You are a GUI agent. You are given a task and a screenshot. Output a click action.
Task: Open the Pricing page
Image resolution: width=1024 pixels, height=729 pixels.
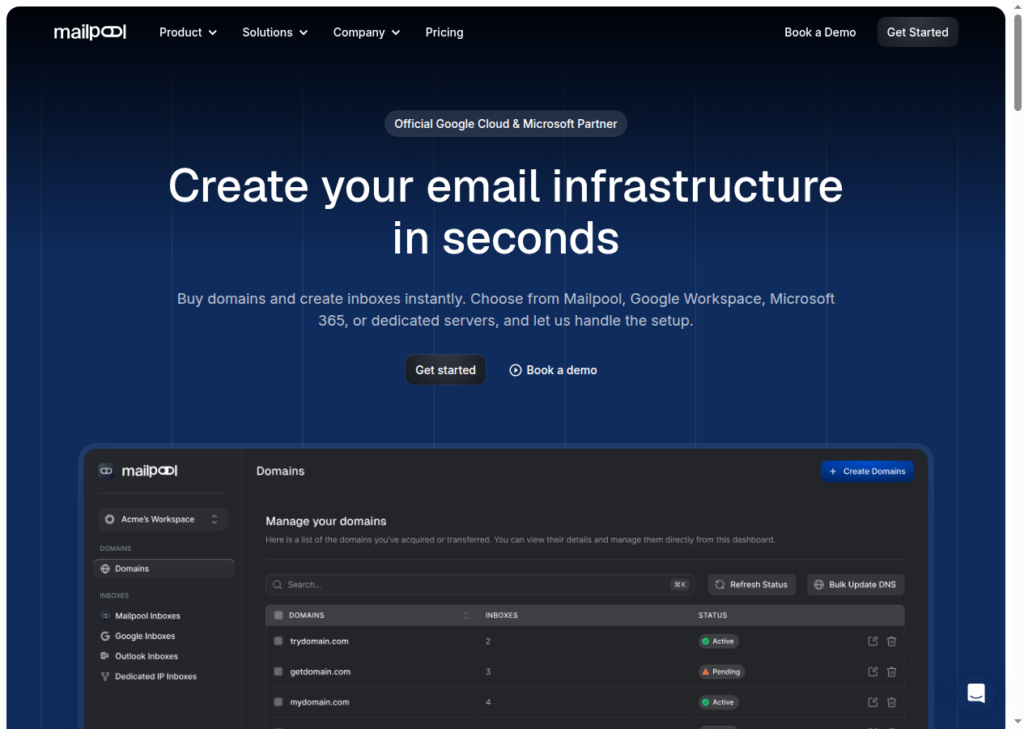[x=444, y=32]
